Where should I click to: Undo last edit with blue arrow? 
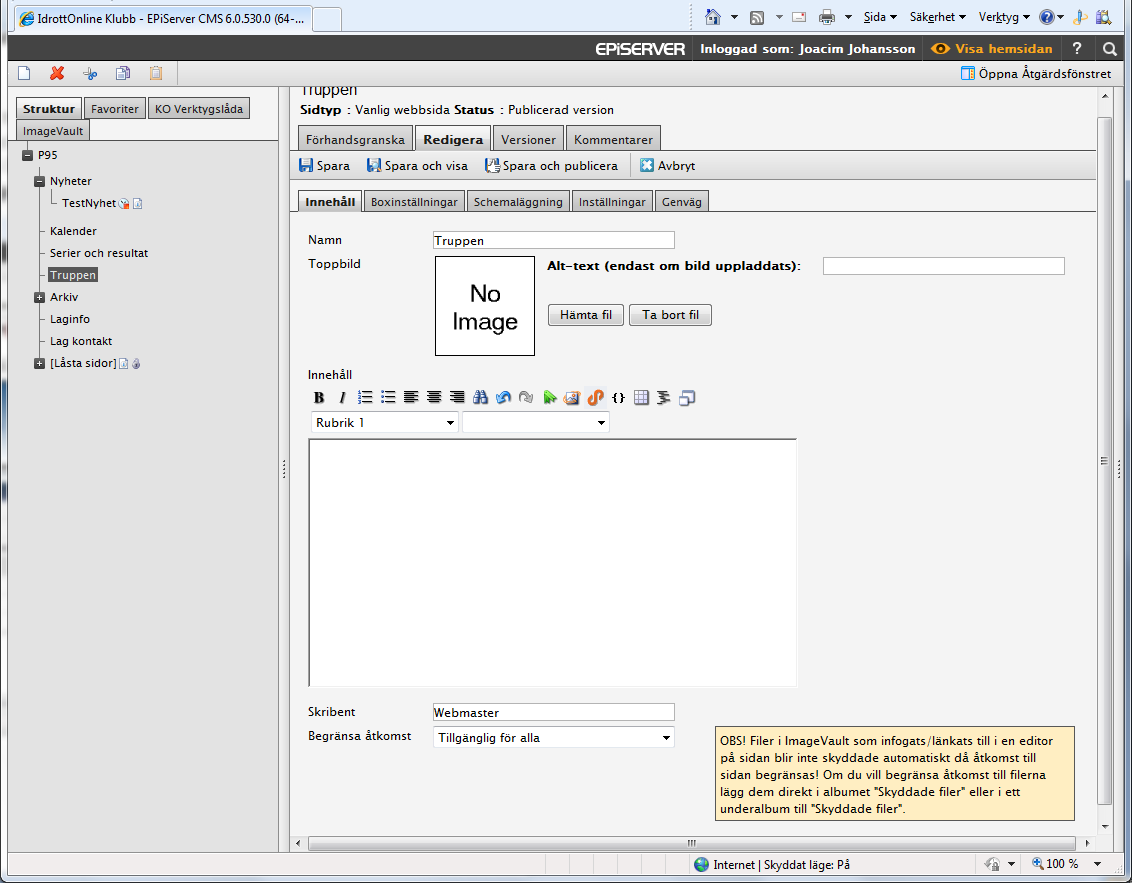click(x=503, y=397)
